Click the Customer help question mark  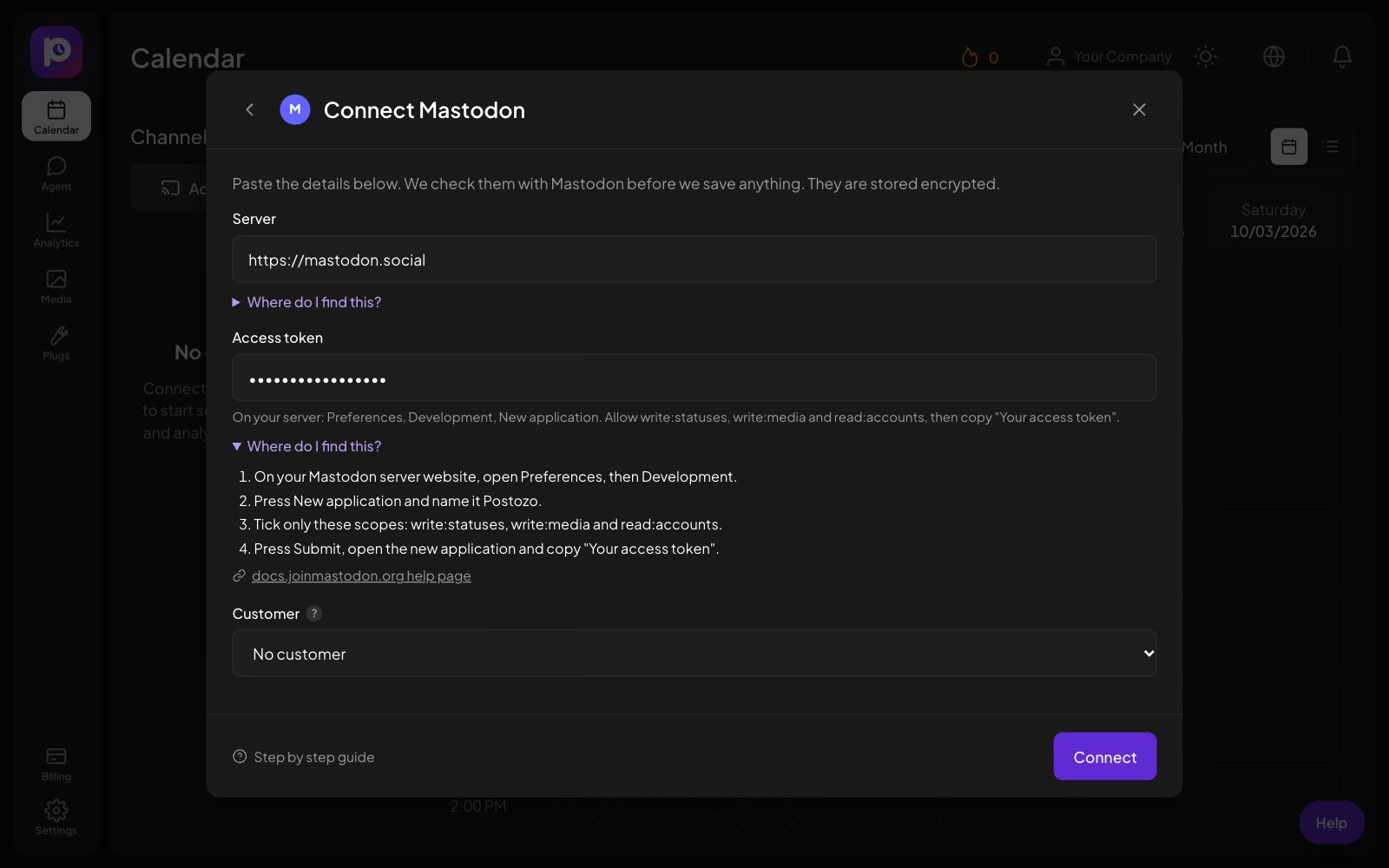(x=314, y=614)
